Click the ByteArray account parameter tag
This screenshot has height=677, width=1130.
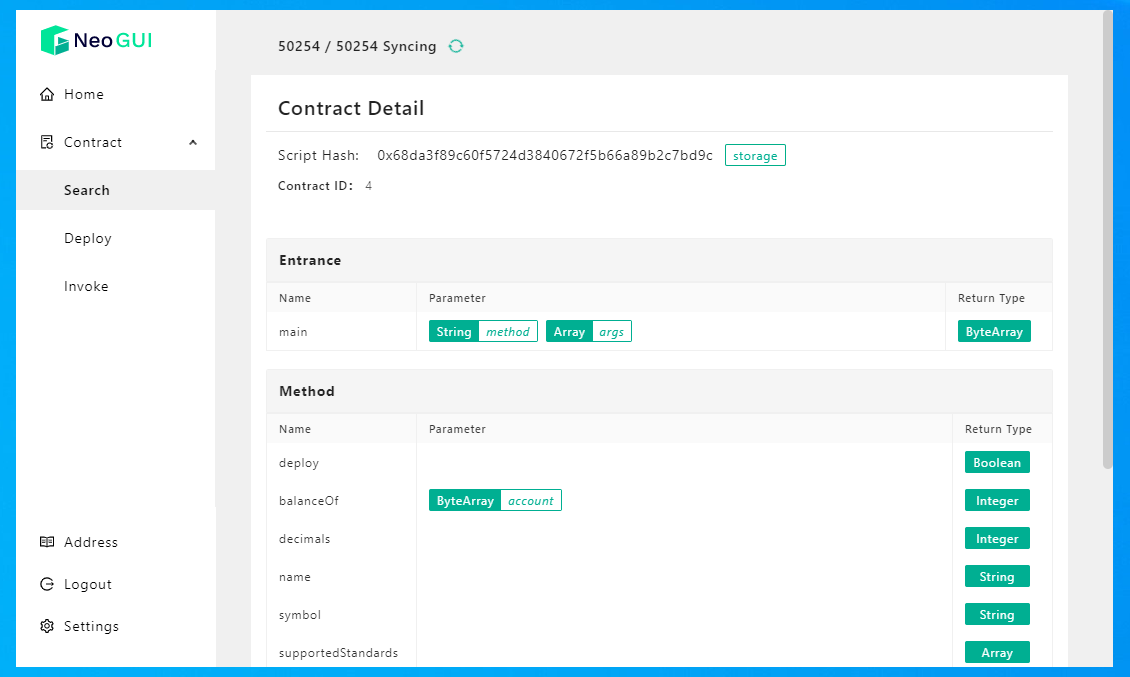(495, 501)
